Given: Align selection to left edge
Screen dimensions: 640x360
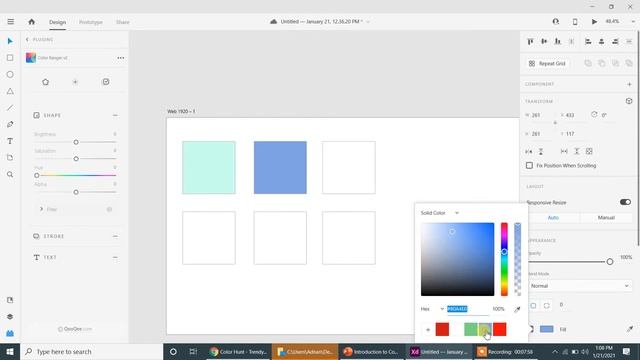Looking at the screenshot, I should pos(588,41).
